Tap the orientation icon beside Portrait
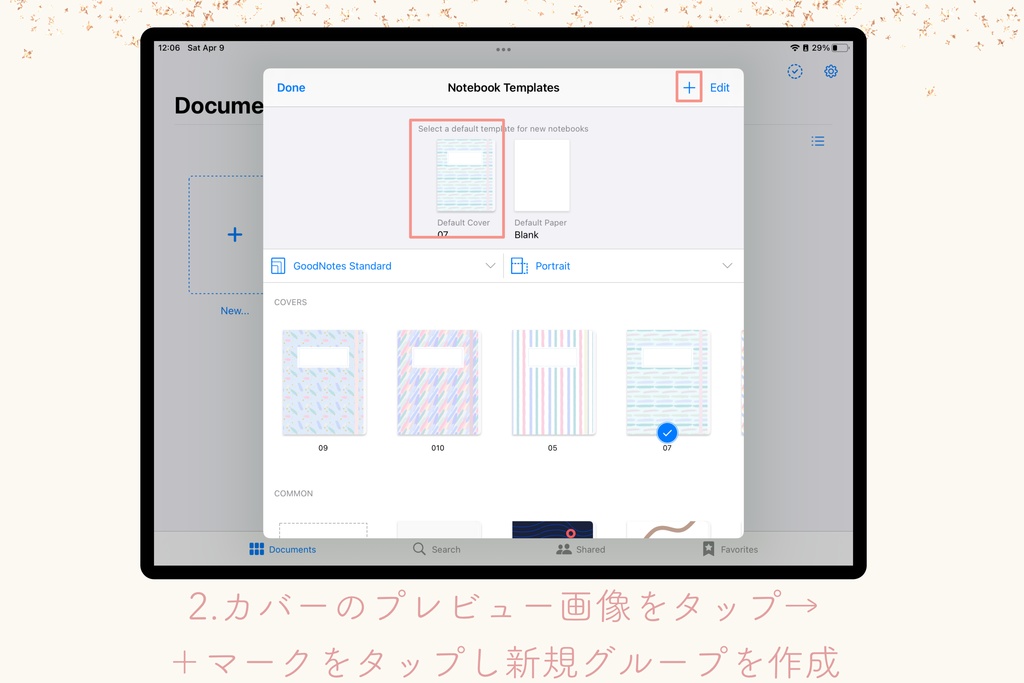Viewport: 1024px width, 683px height. pos(519,265)
